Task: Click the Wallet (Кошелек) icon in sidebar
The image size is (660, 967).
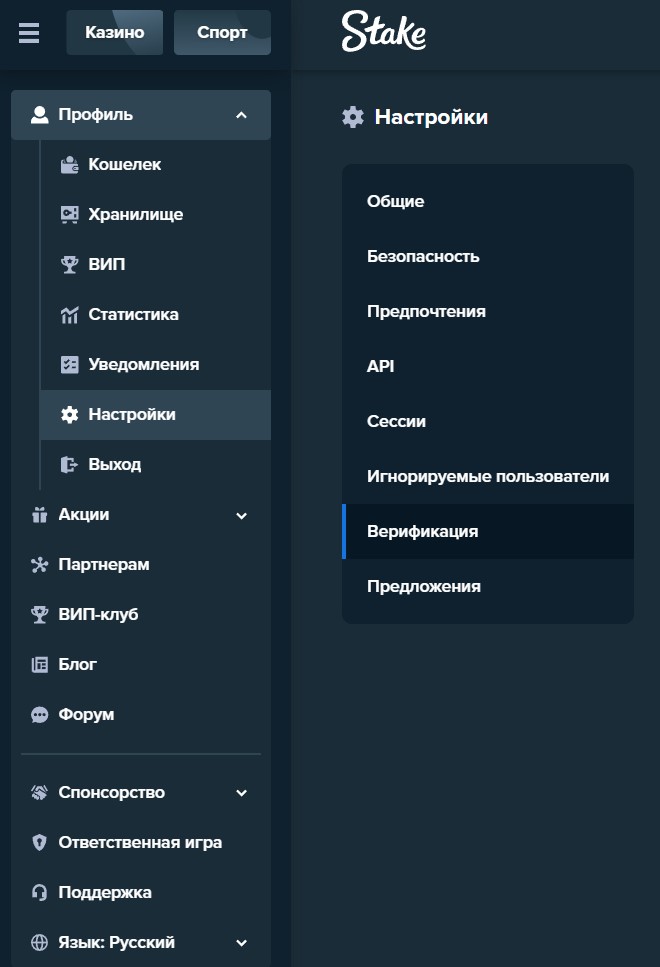Action: tap(70, 164)
